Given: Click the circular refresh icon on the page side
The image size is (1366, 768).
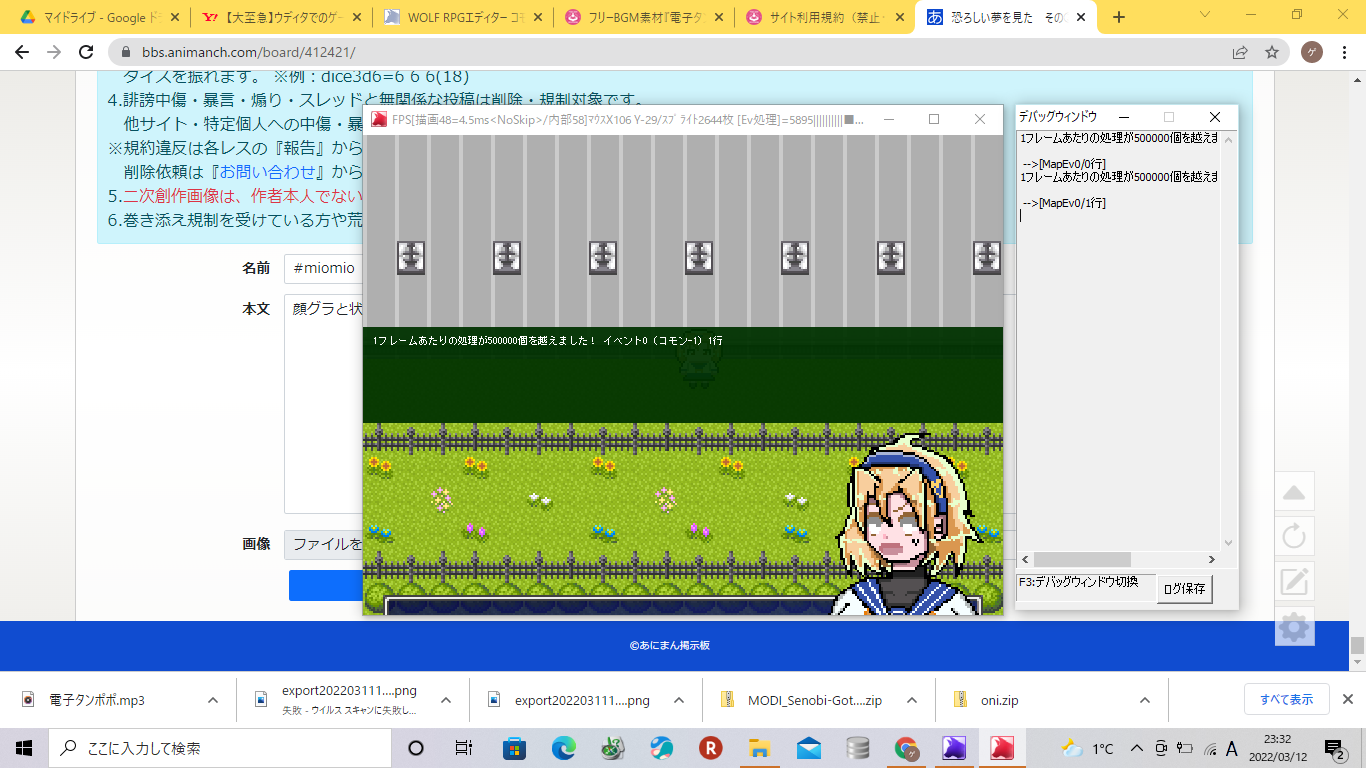Looking at the screenshot, I should [1294, 537].
